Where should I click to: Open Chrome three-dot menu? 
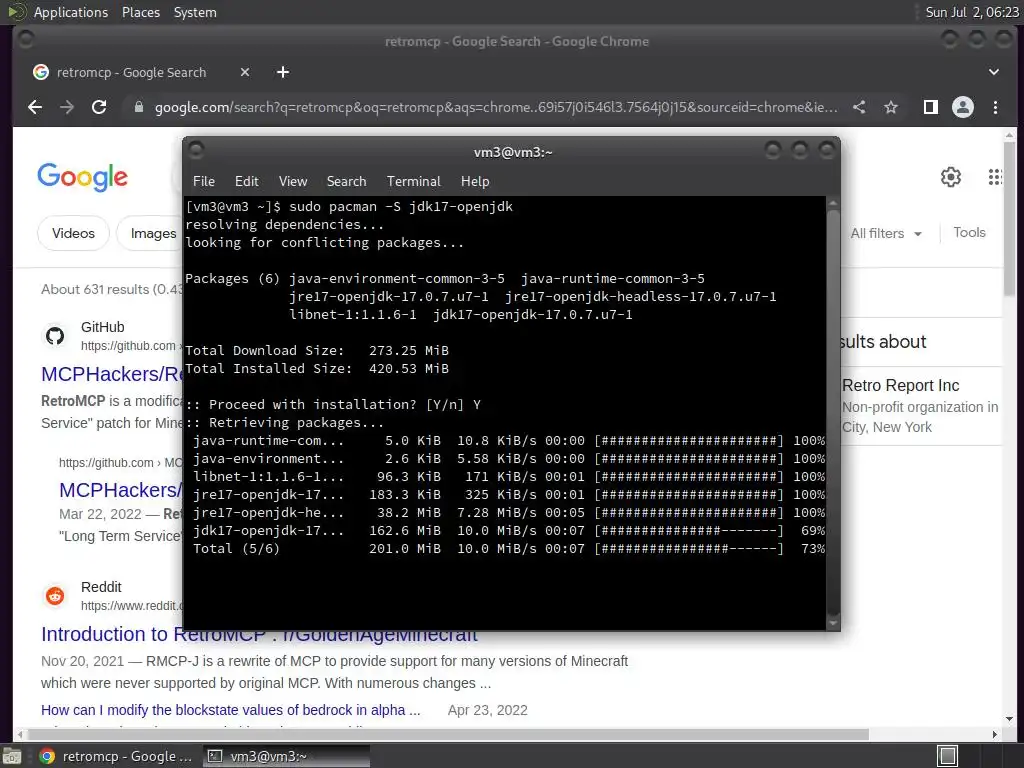click(x=995, y=107)
